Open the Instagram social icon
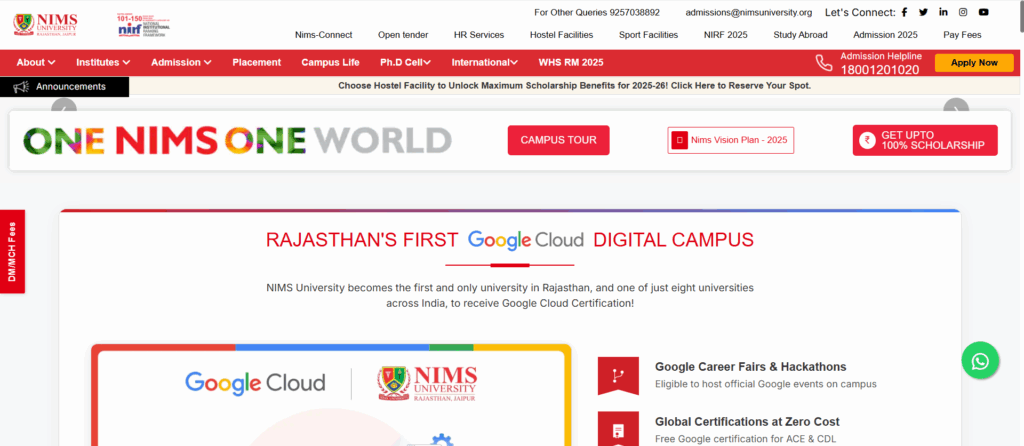Image resolution: width=1024 pixels, height=446 pixels. click(963, 12)
